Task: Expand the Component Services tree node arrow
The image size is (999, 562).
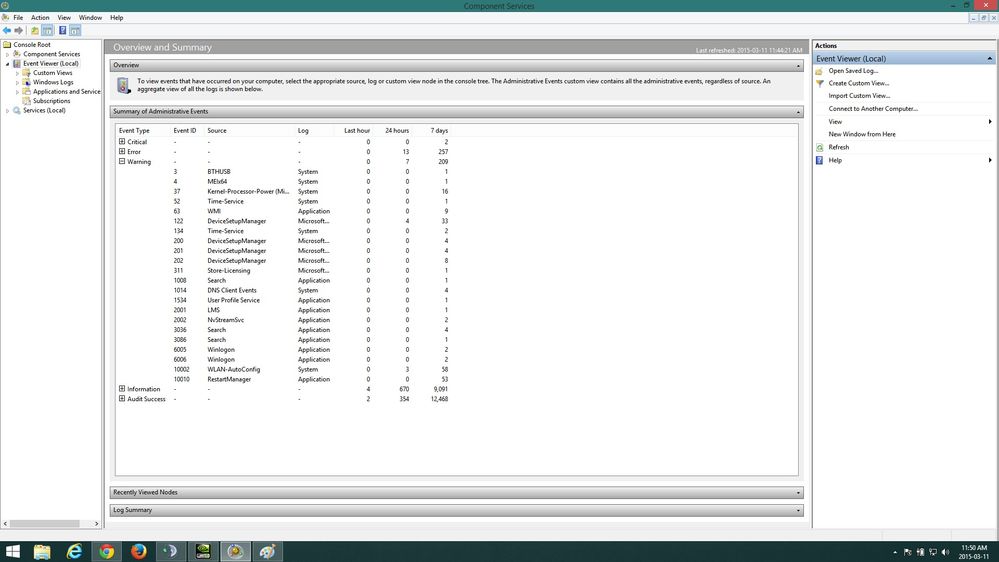Action: (x=8, y=54)
